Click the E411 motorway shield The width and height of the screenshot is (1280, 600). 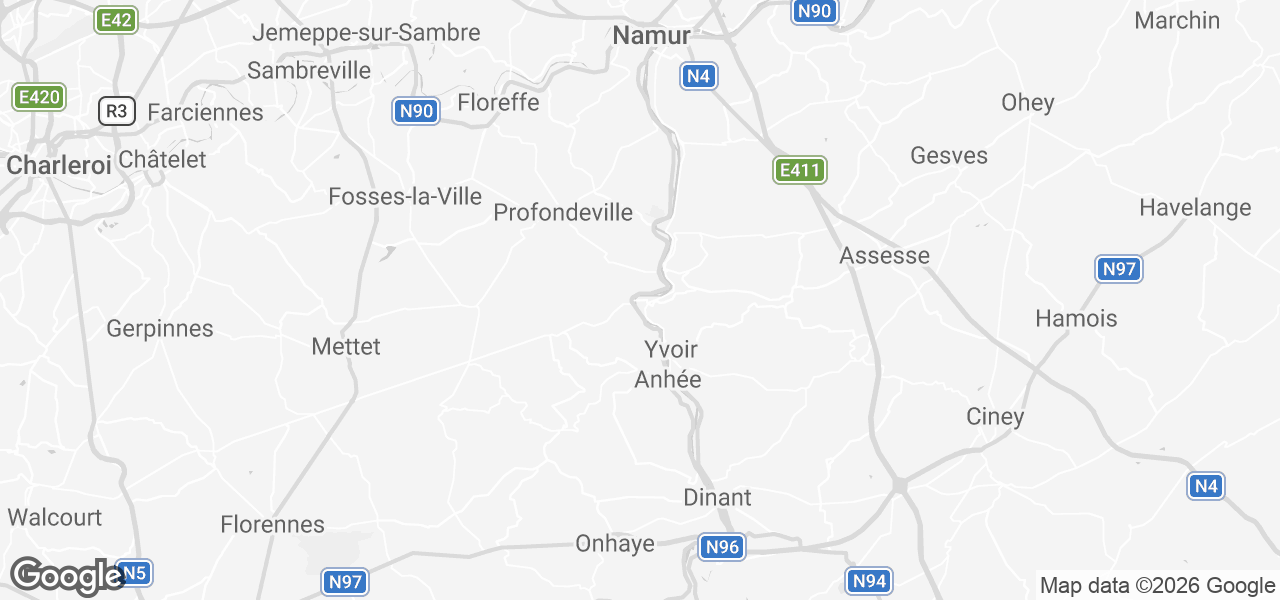click(800, 170)
